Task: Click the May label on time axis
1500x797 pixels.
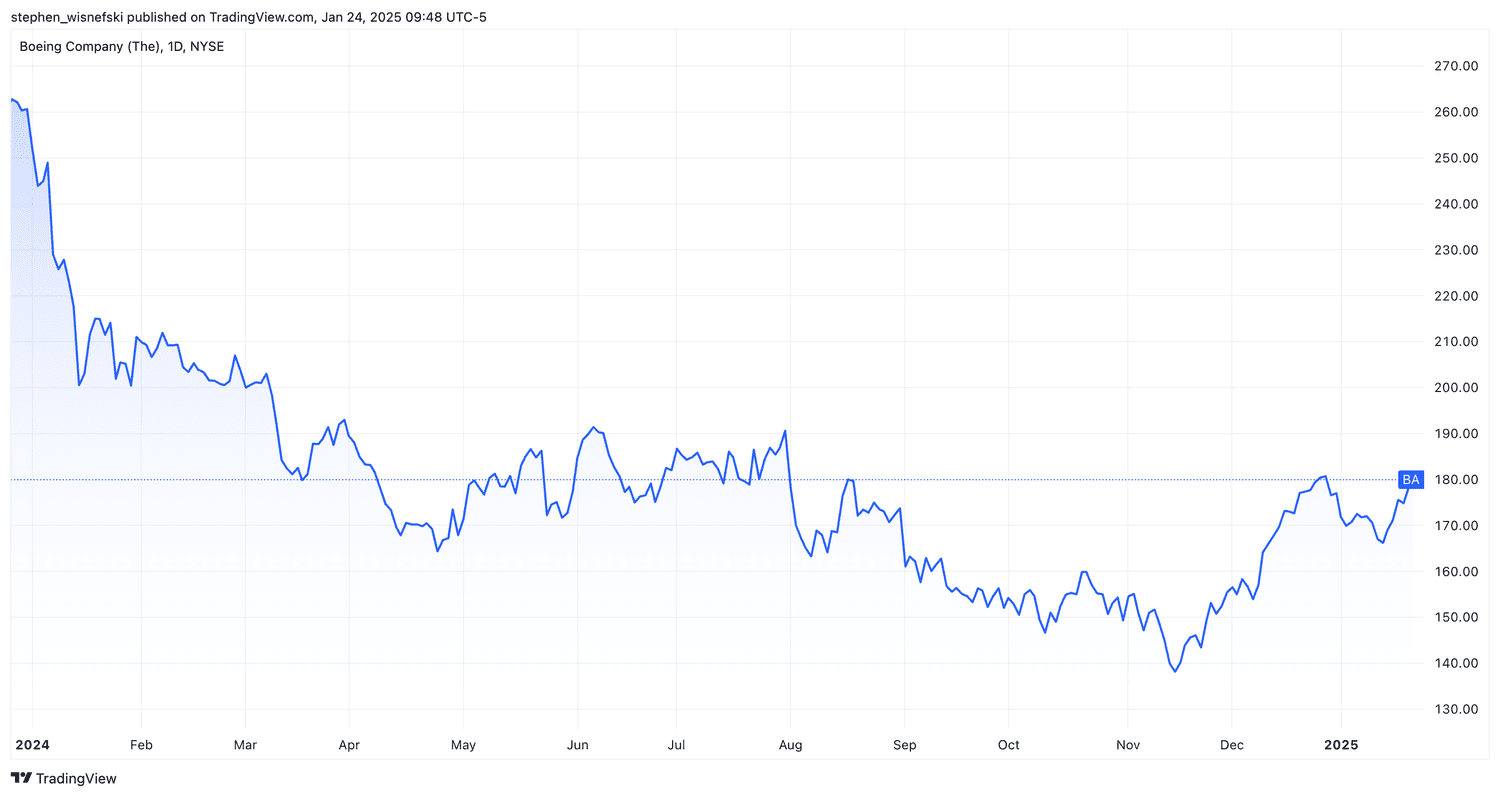Action: 464,745
